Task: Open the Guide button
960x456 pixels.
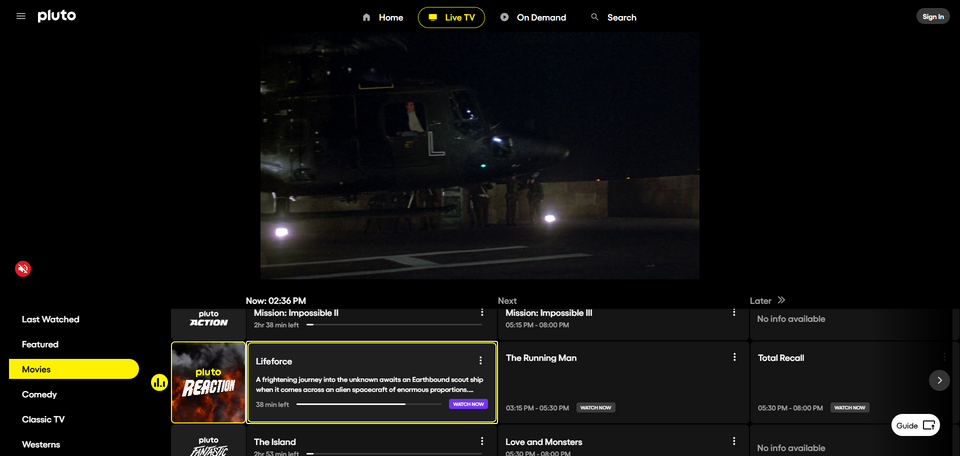Action: click(915, 425)
